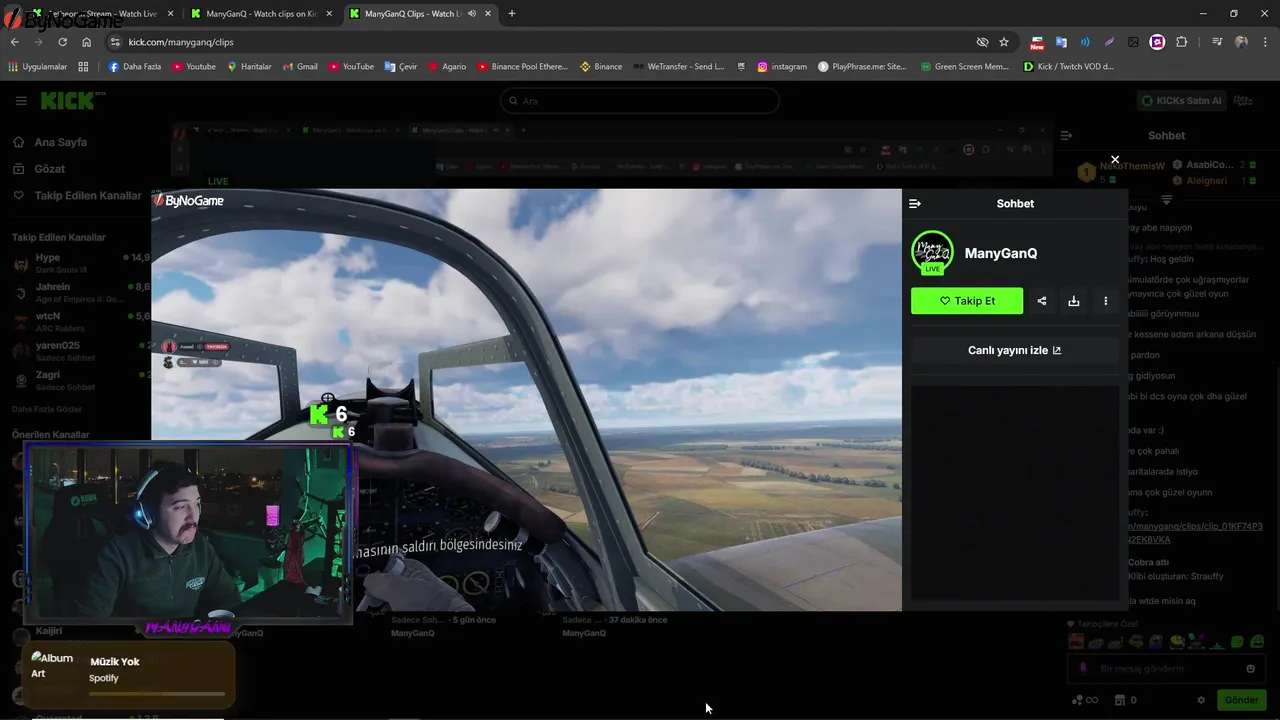
Task: Click the ManyGanQ channel name
Action: [1001, 254]
